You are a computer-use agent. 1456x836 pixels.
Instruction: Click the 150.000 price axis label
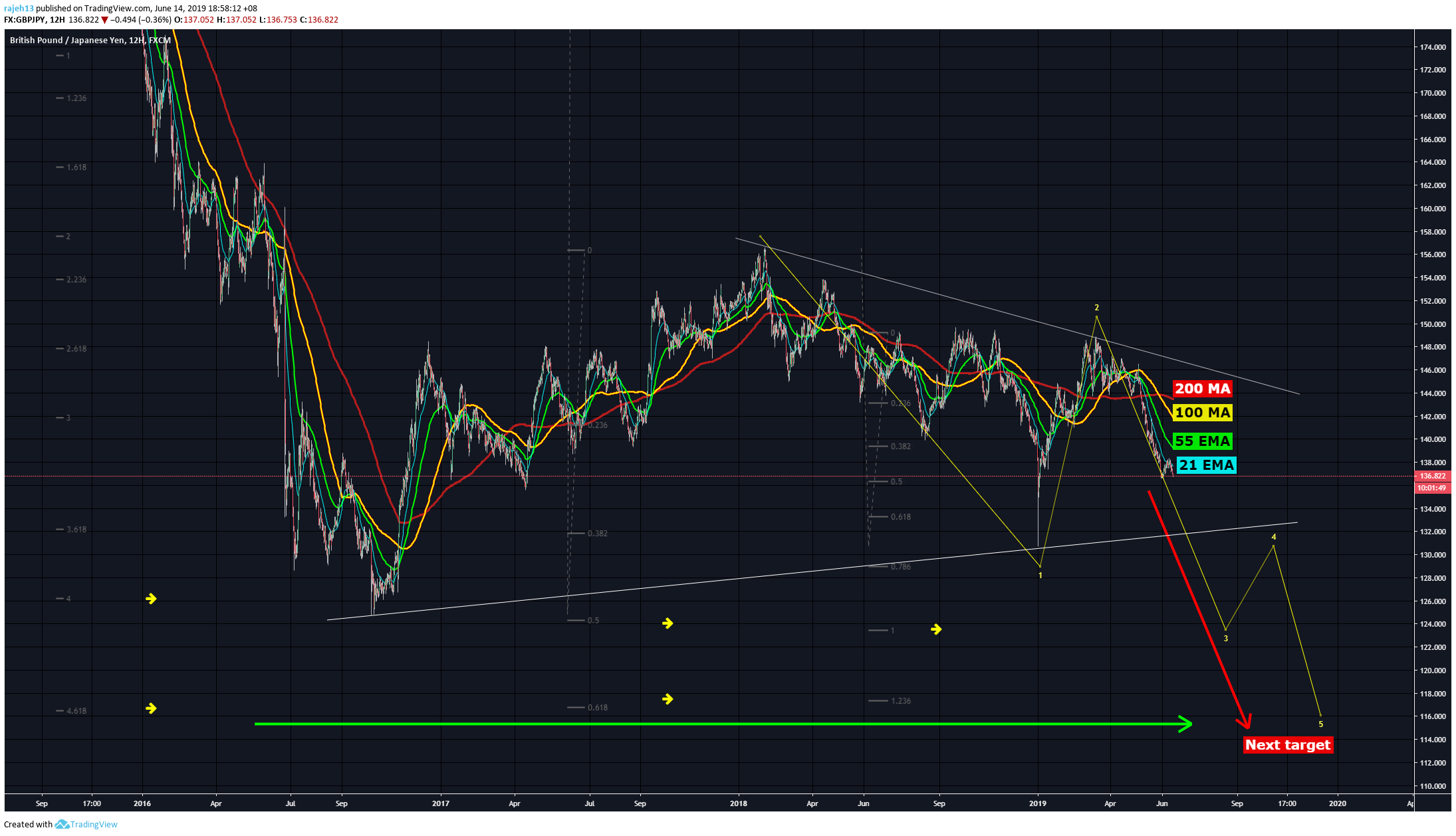point(1433,324)
